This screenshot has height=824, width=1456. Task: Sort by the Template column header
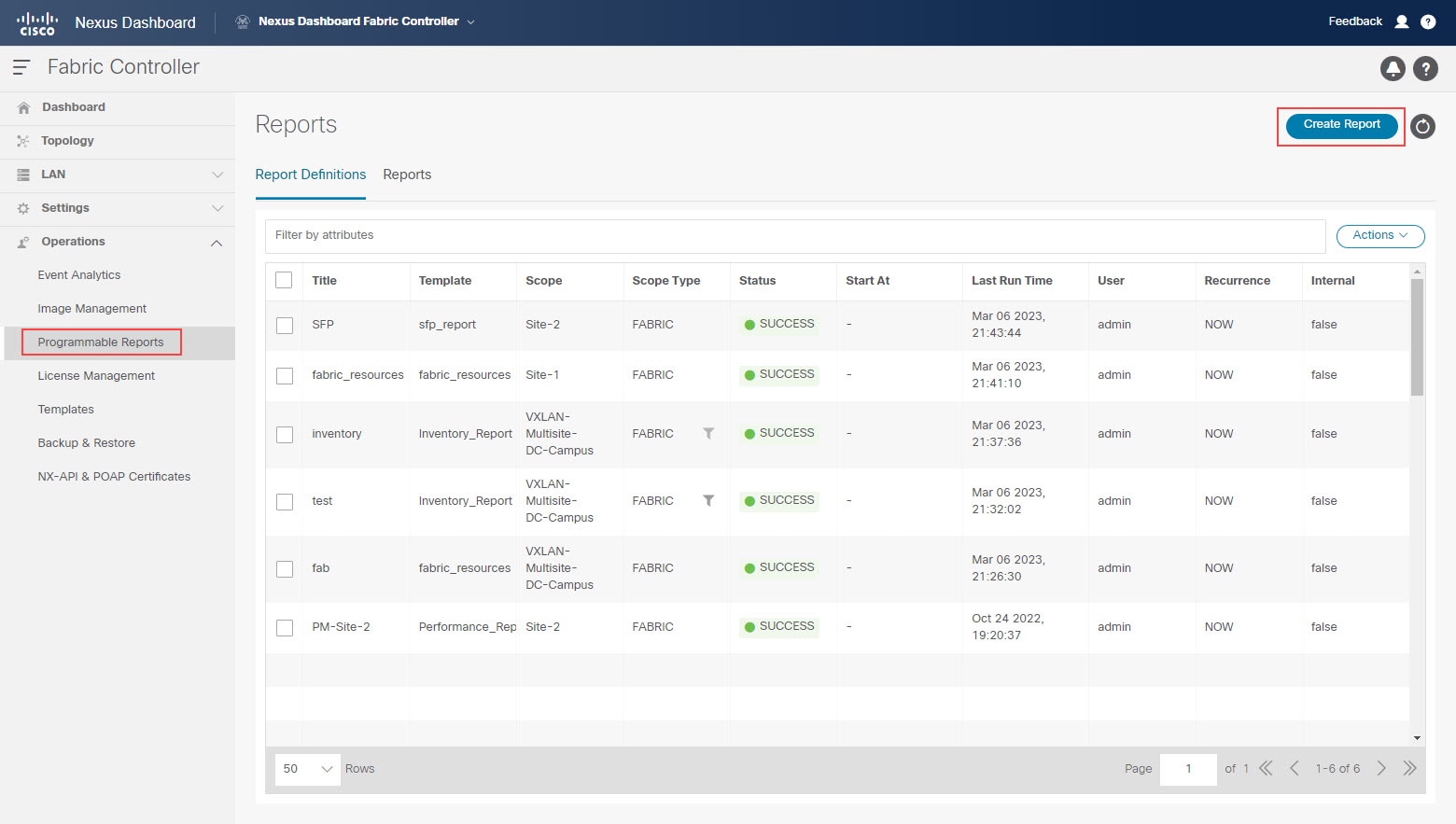445,281
